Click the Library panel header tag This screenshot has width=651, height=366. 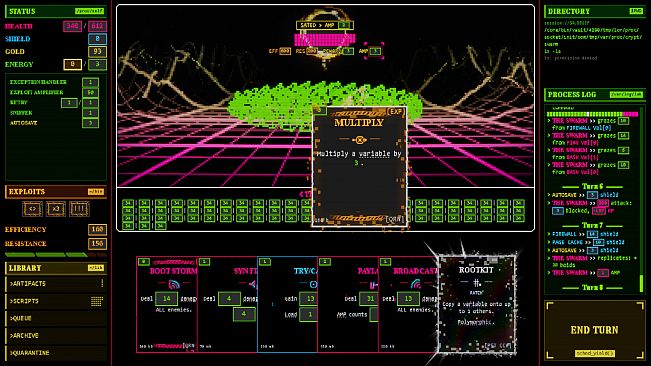pyautogui.click(x=96, y=268)
